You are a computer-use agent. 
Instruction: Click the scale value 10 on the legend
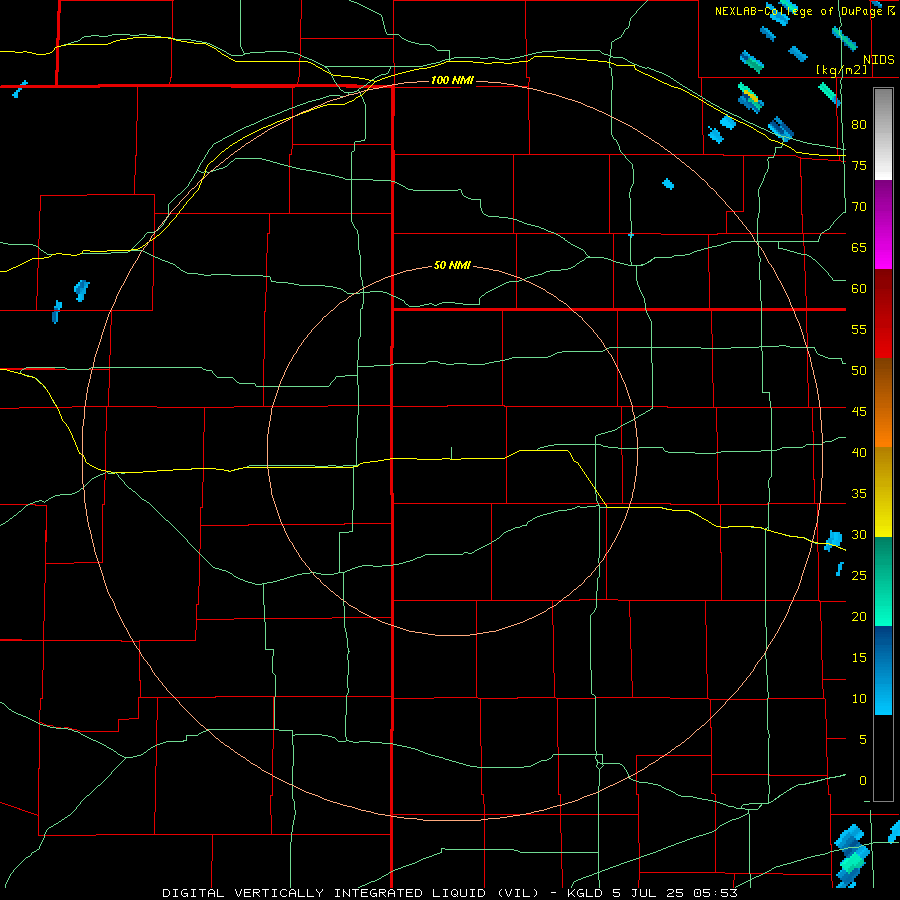coord(859,699)
